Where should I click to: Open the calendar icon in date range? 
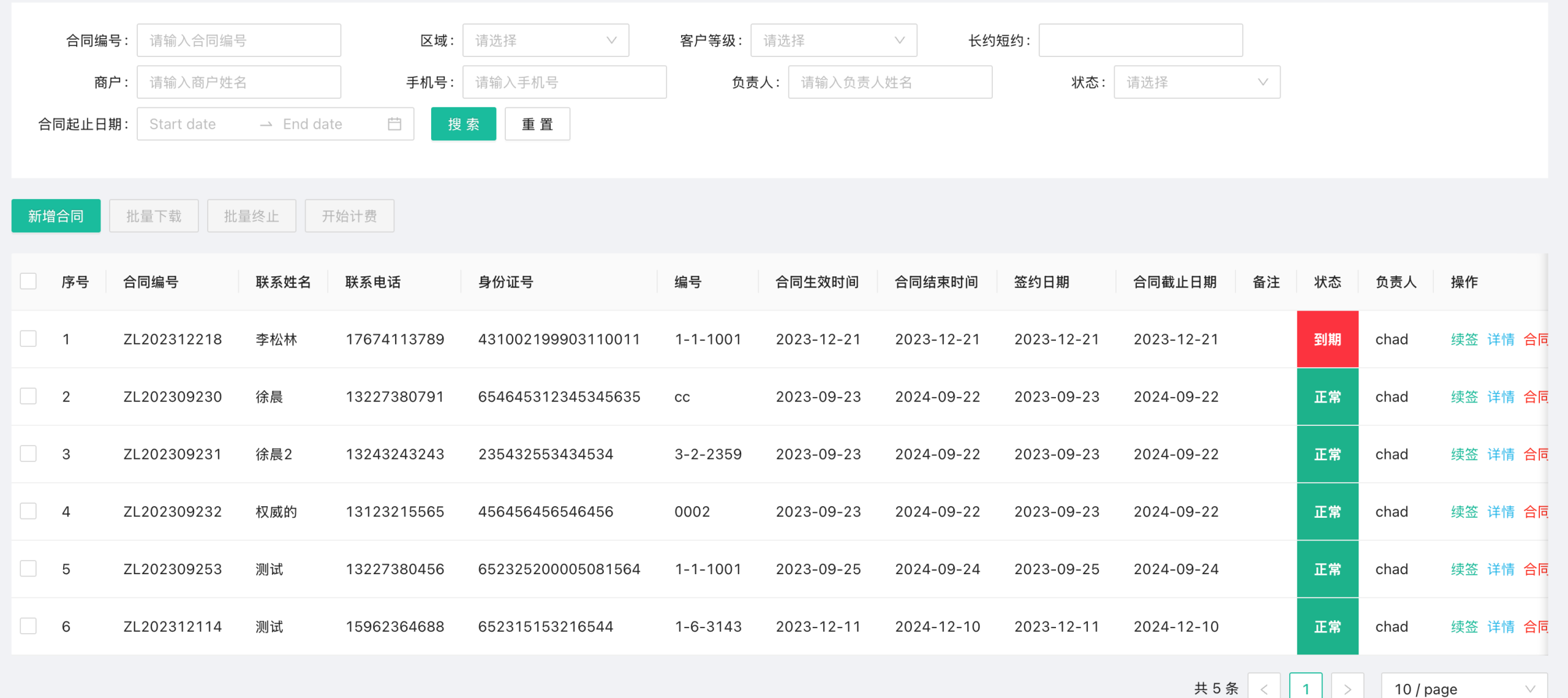pos(394,124)
